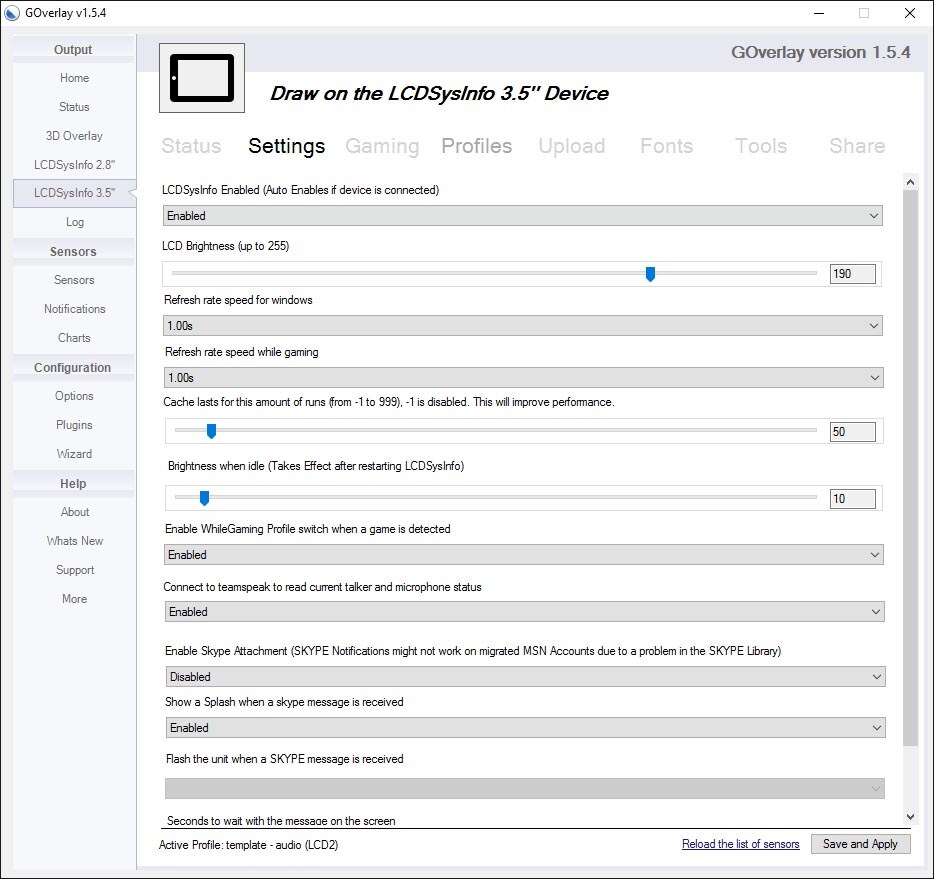The width and height of the screenshot is (934, 879).
Task: Select 3D Overlay in the sidebar
Action: pyautogui.click(x=74, y=136)
